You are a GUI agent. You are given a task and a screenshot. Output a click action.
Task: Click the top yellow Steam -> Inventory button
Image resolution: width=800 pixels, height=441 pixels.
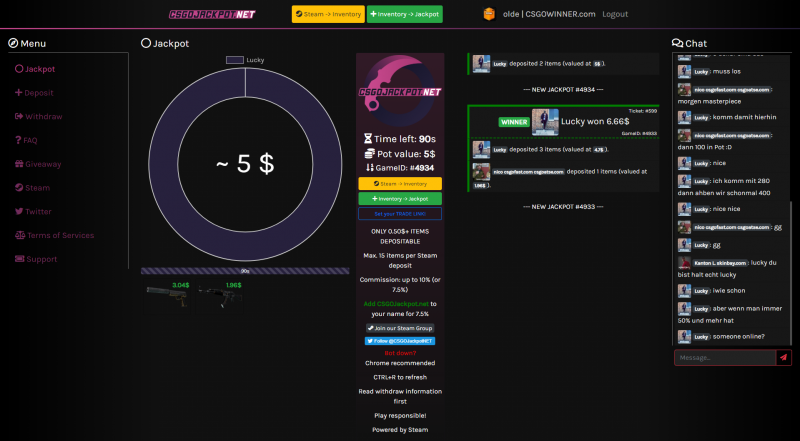328,14
